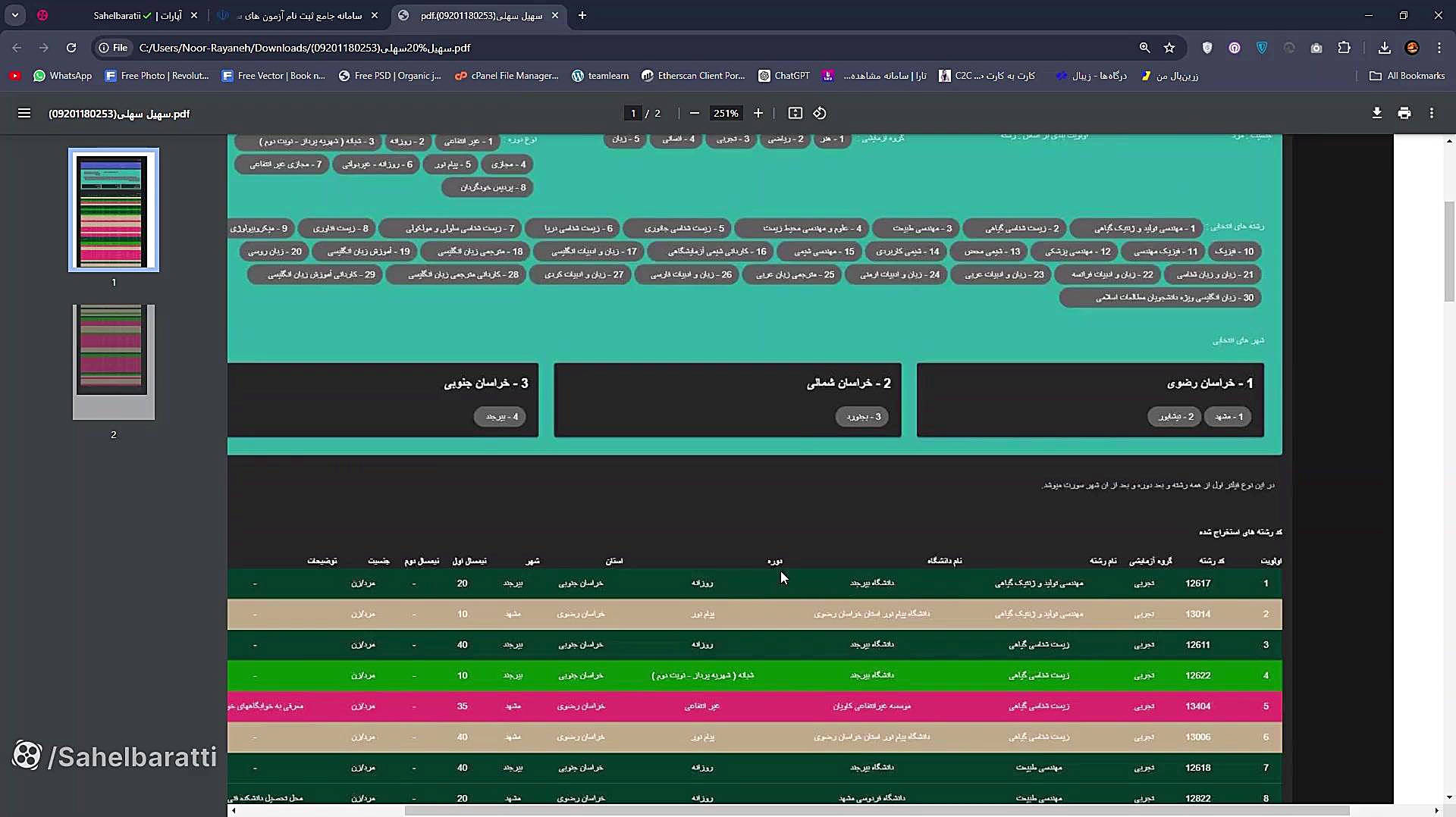This screenshot has height=817, width=1456.
Task: Open the All Bookmarks folder
Action: click(x=1407, y=76)
